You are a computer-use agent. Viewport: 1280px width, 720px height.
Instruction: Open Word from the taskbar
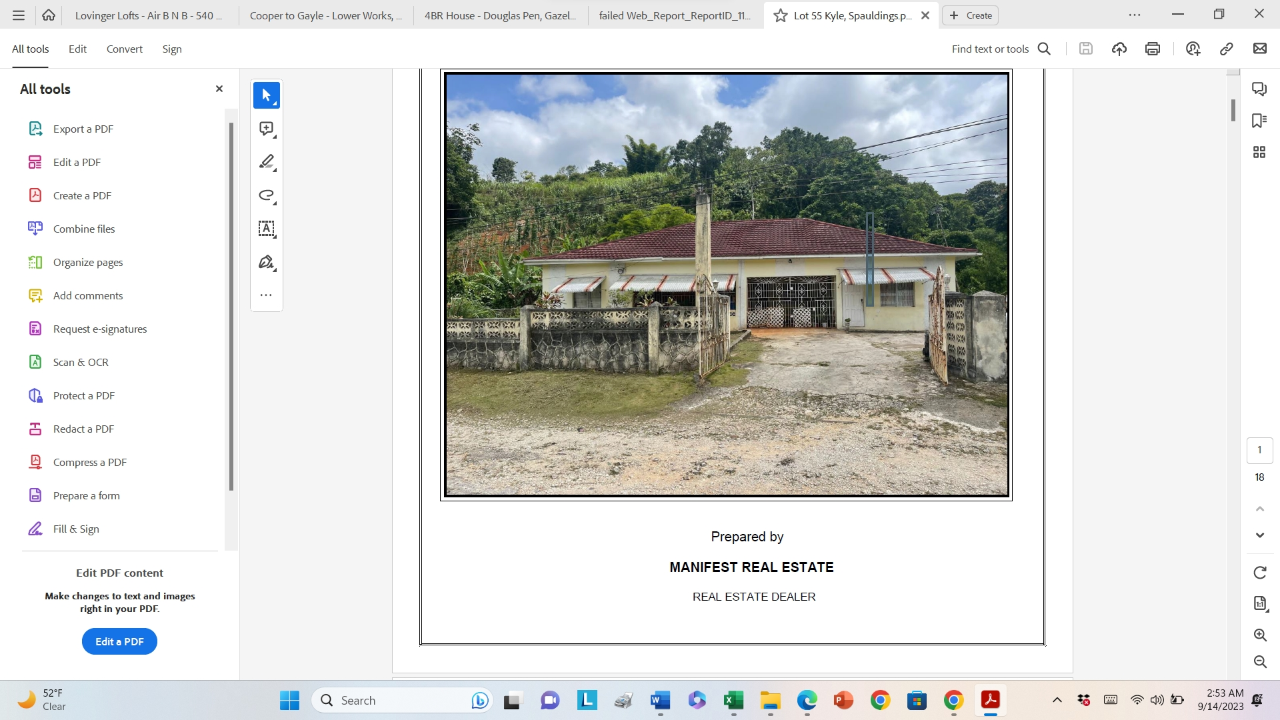point(660,700)
